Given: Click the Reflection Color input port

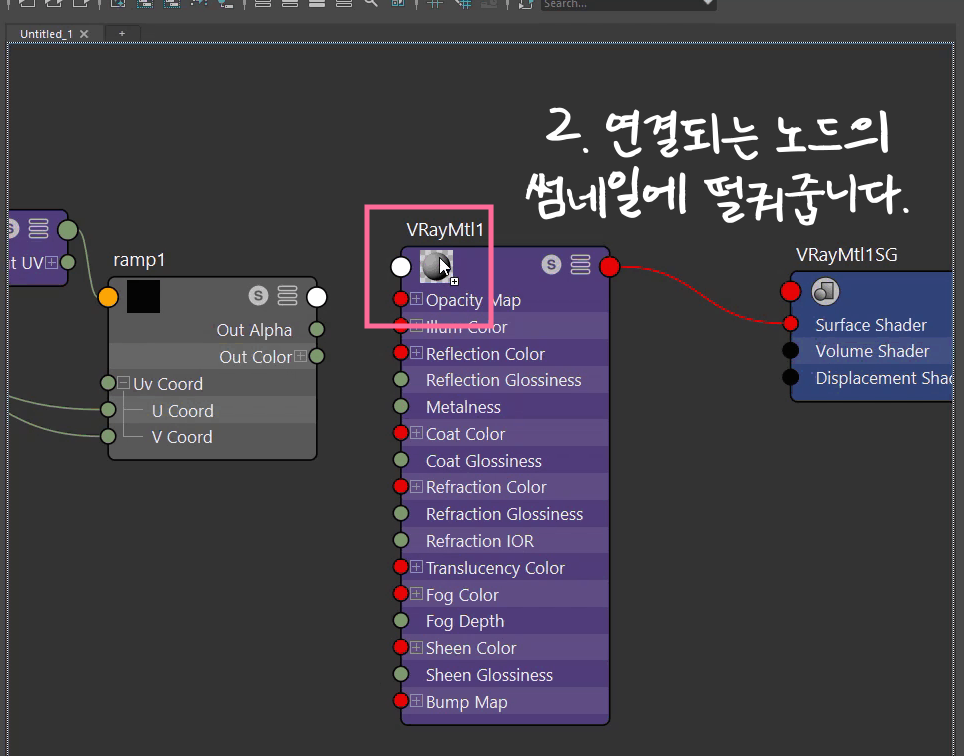Looking at the screenshot, I should 401,353.
